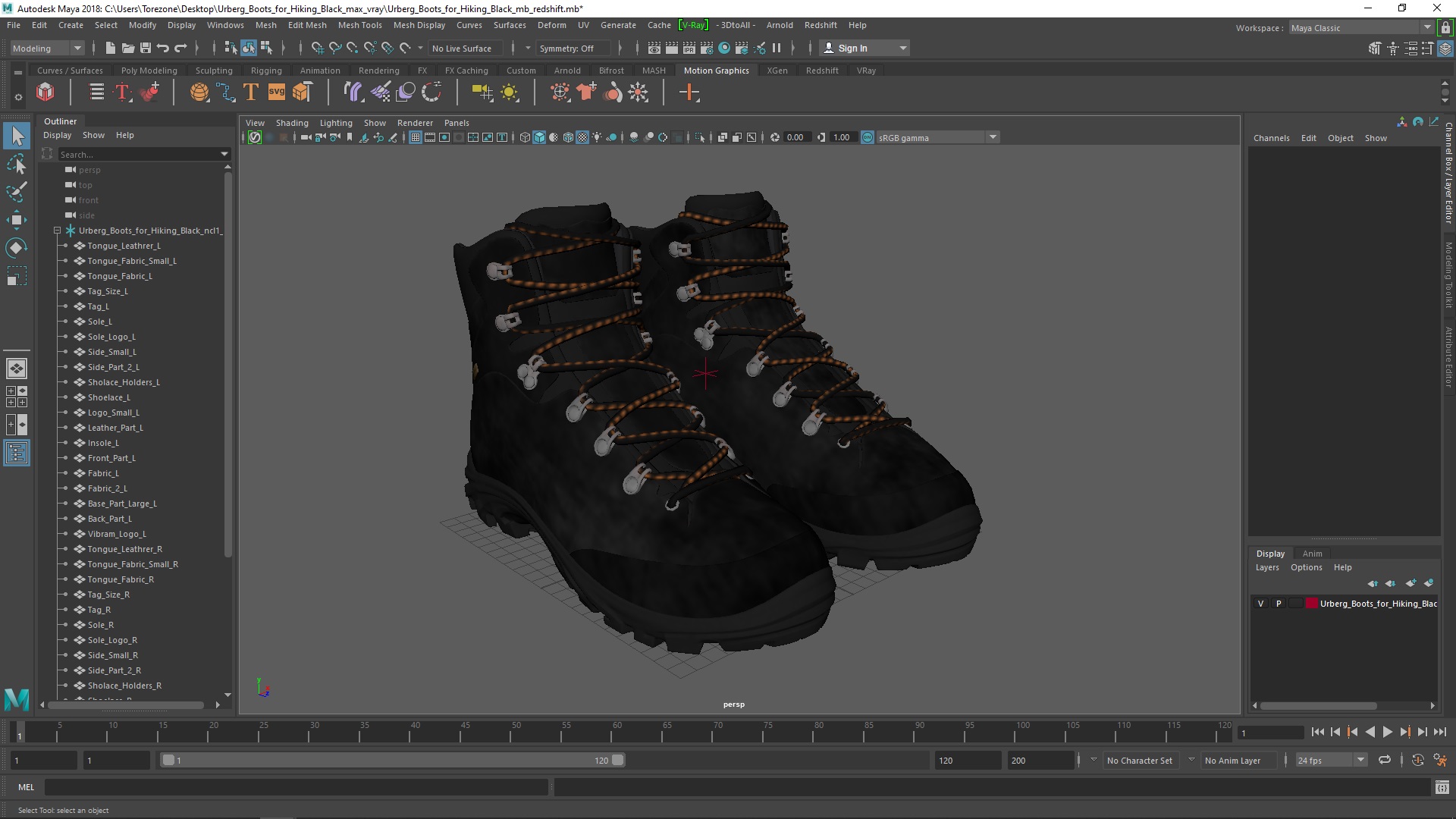Play the animation forward
Viewport: 1456px width, 819px height.
(1387, 732)
